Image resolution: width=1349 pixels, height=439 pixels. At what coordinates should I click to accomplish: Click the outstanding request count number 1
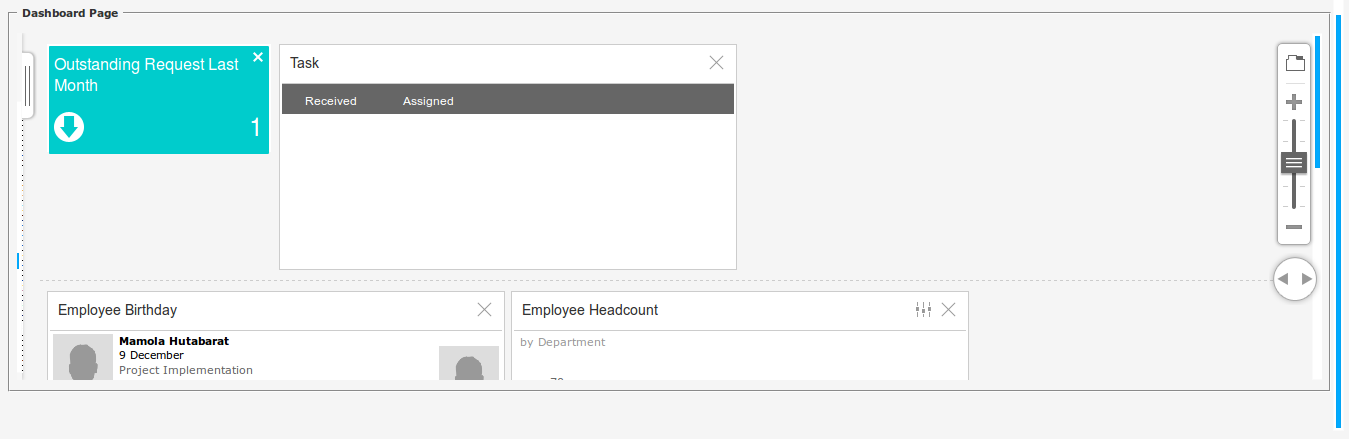255,128
